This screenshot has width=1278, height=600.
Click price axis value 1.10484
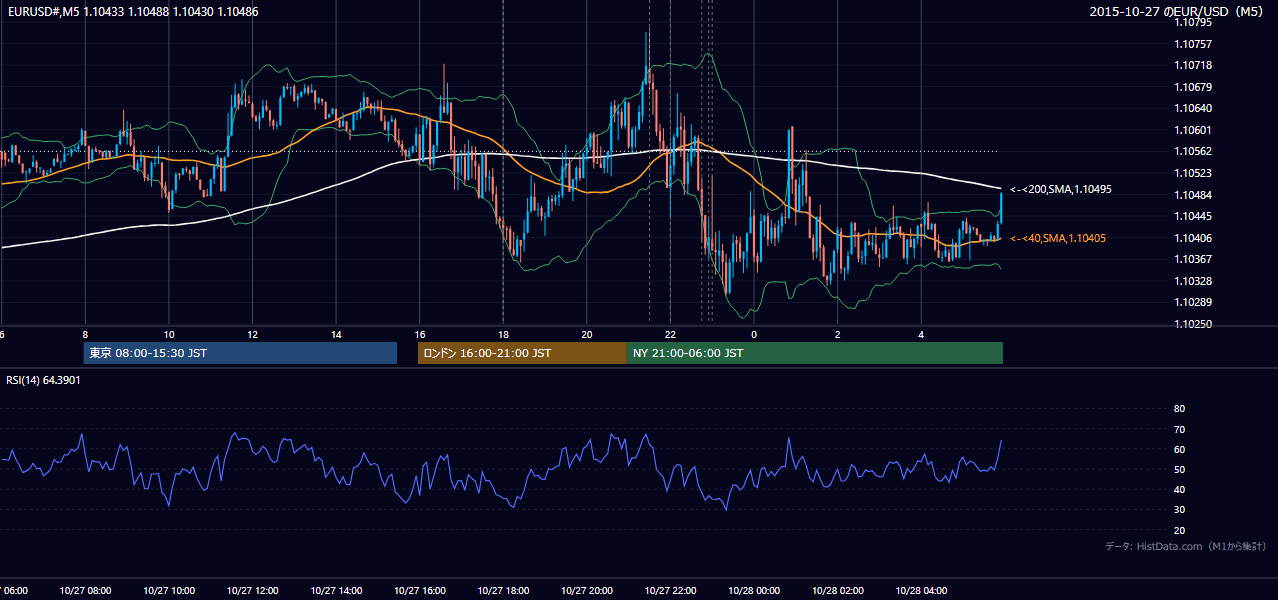click(x=1194, y=195)
